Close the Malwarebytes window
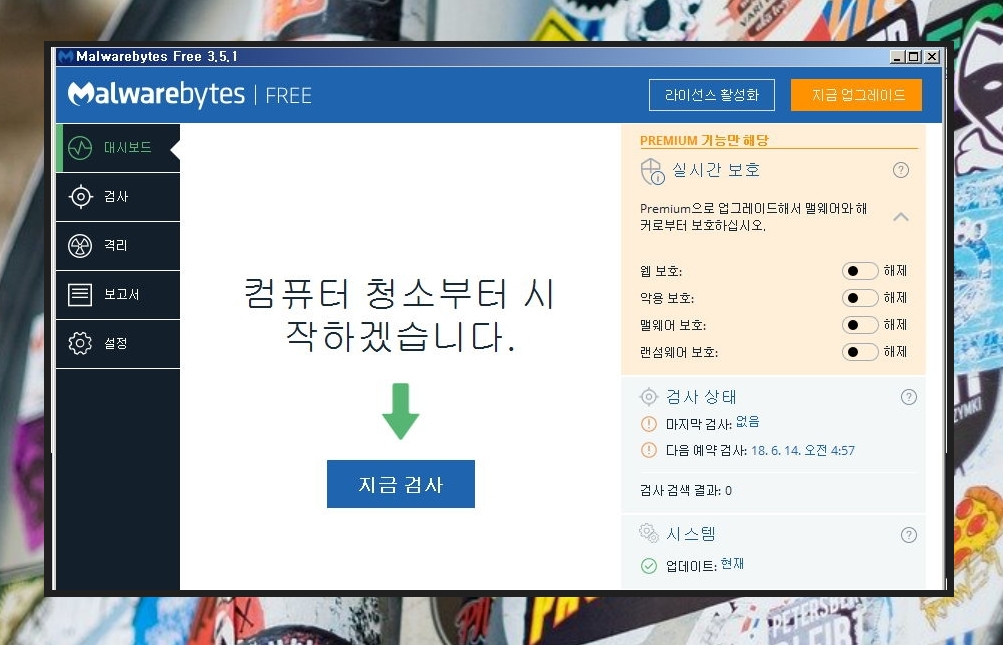1003x645 pixels. 932,56
